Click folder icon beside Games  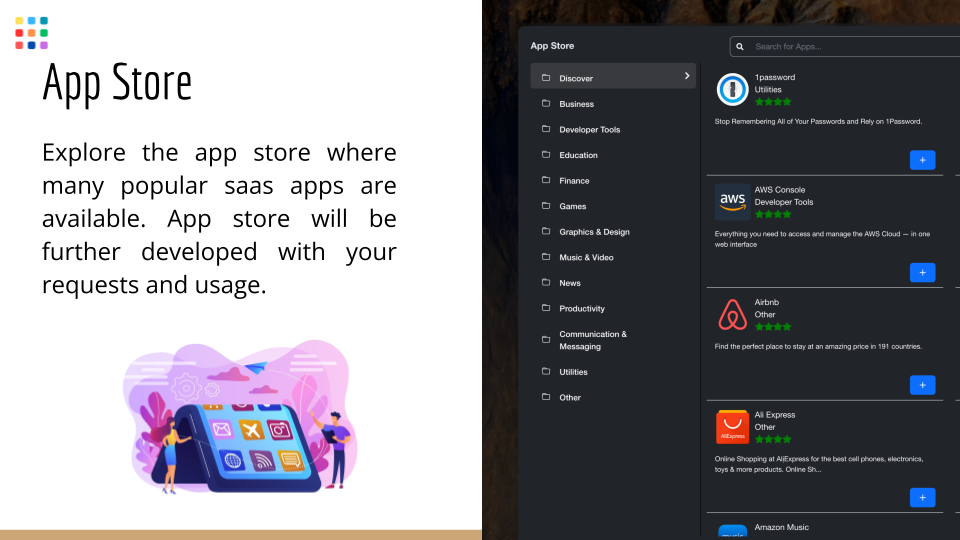pos(546,206)
